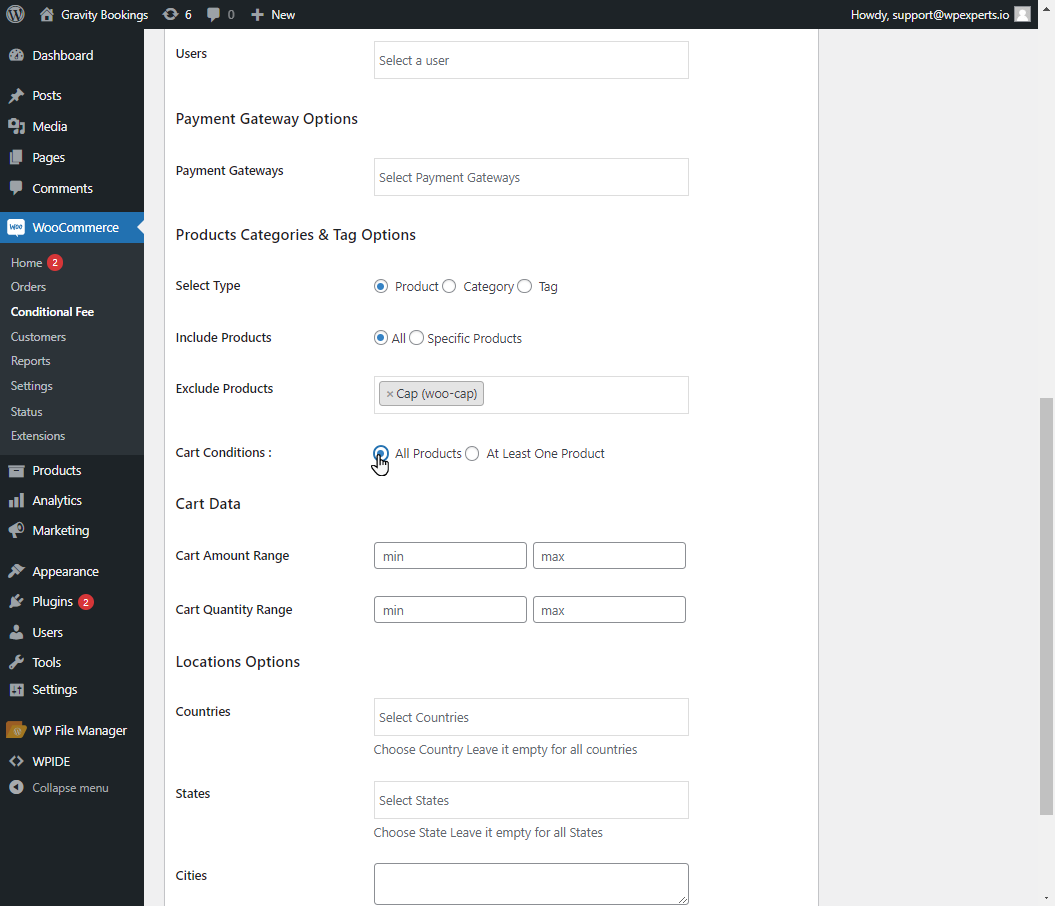The height and width of the screenshot is (906, 1055).
Task: Click the WPIDE code brackets icon
Action: 17,761
